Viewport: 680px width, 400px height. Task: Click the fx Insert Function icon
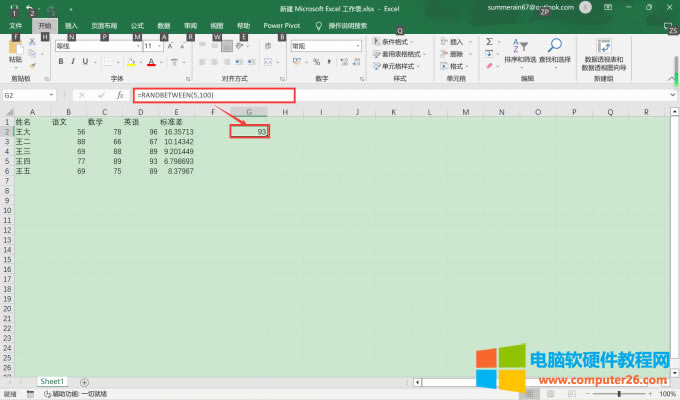[x=120, y=95]
